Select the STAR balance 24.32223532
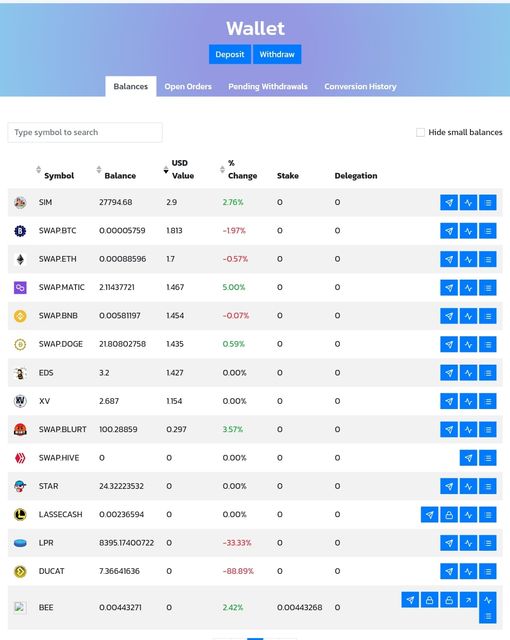 121,486
